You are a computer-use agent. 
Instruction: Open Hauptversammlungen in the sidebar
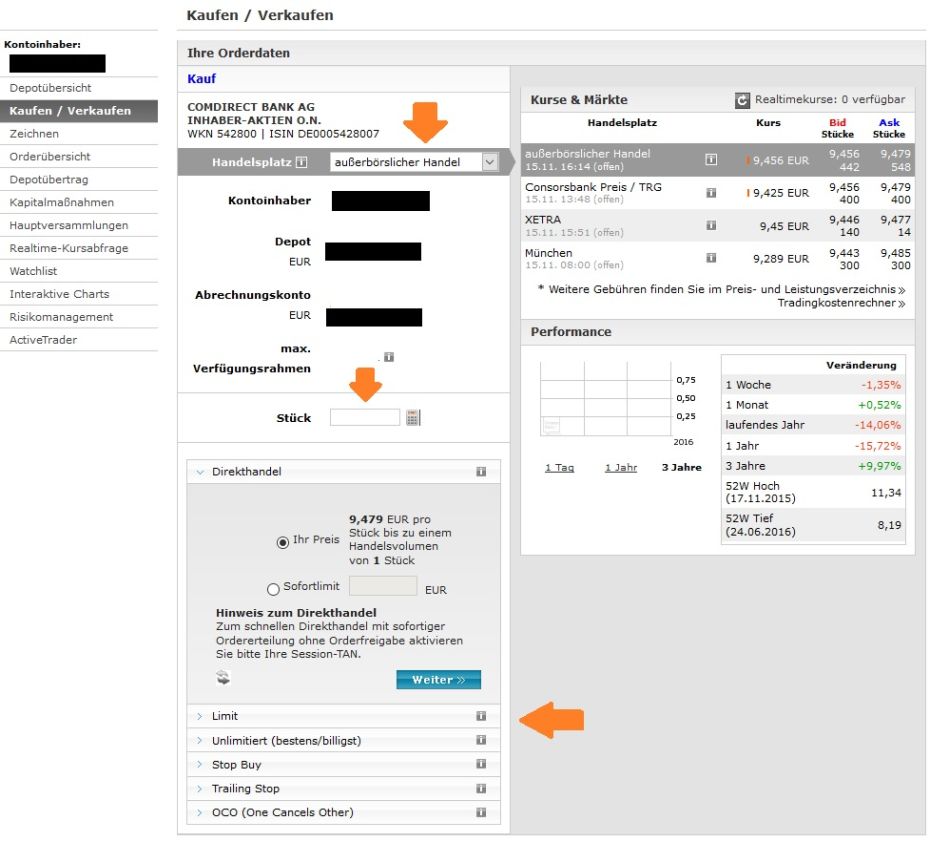point(79,225)
